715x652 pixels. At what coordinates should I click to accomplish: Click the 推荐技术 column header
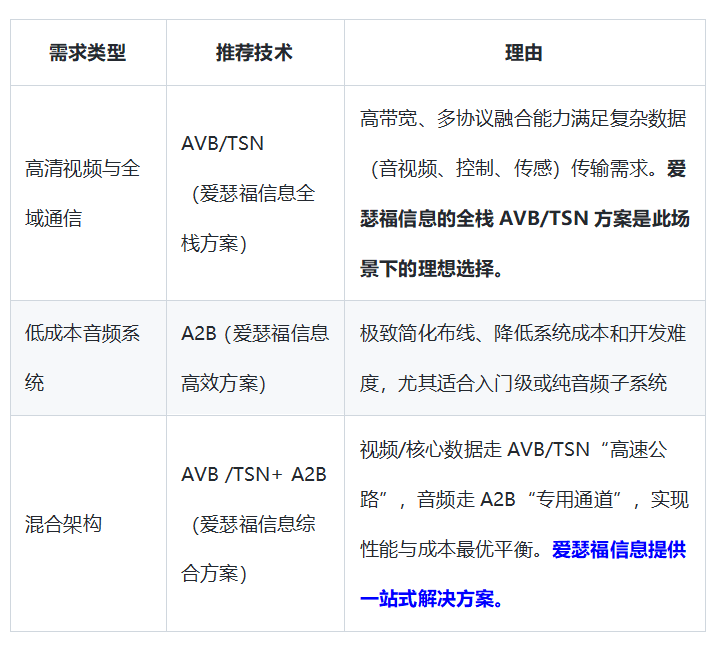tap(255, 52)
